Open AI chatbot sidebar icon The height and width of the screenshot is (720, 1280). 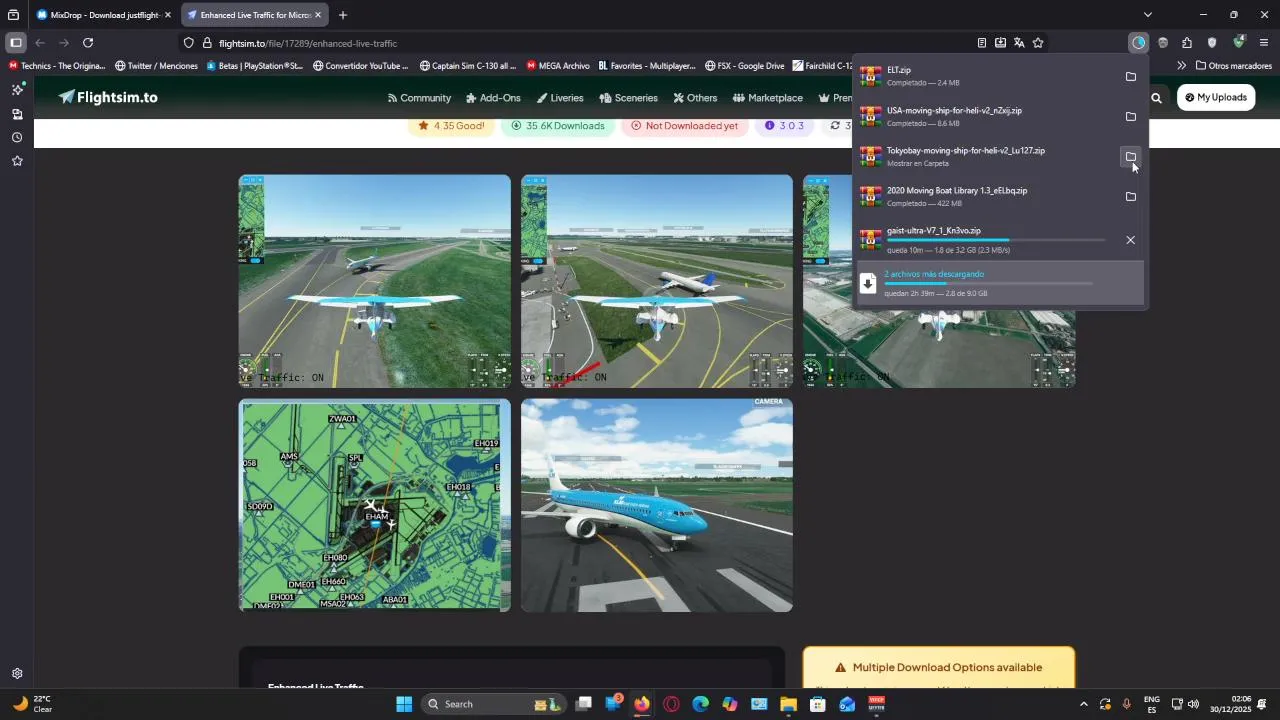pyautogui.click(x=17, y=90)
